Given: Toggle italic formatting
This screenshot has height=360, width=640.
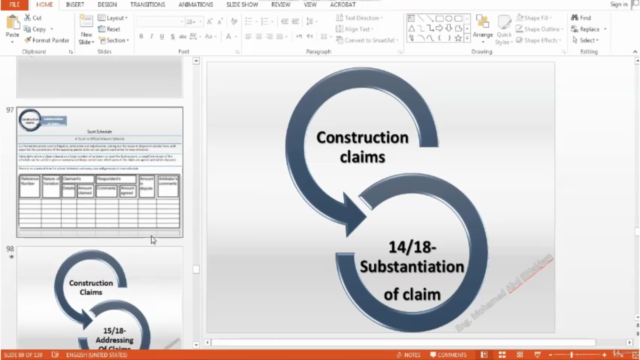Looking at the screenshot, I should [x=151, y=37].
